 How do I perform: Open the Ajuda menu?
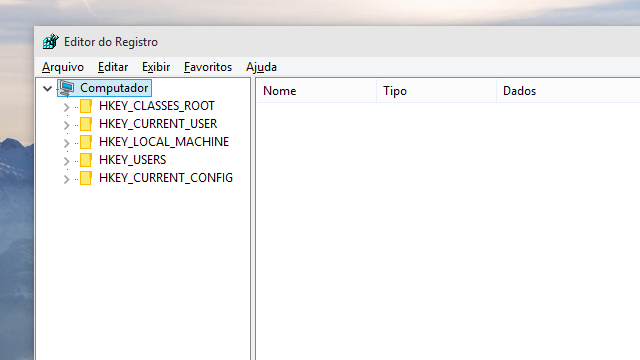261,67
